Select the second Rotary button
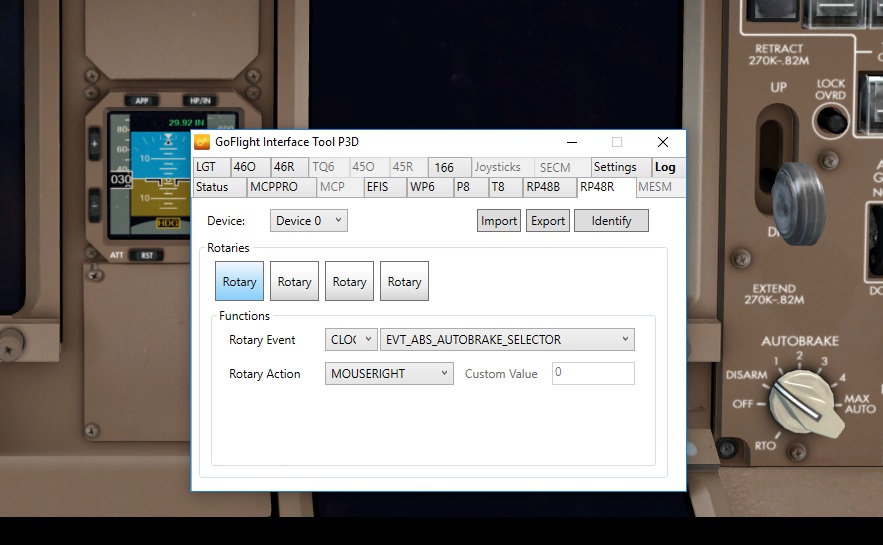Viewport: 883px width, 545px height. pos(294,282)
